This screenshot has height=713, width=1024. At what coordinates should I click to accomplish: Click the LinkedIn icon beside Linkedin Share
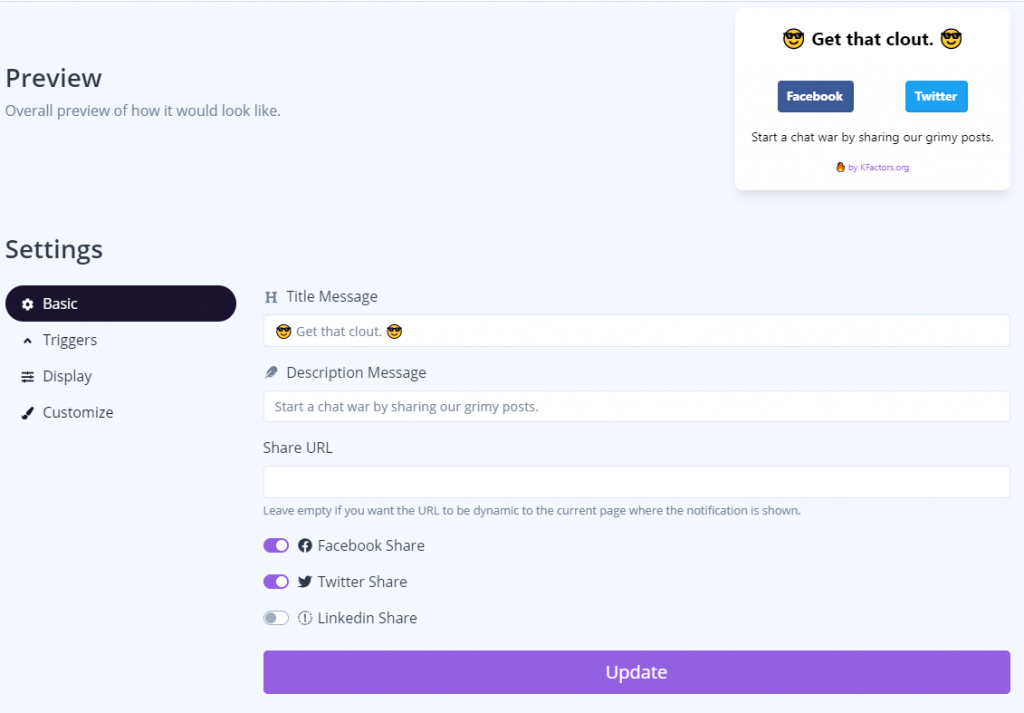[x=305, y=618]
